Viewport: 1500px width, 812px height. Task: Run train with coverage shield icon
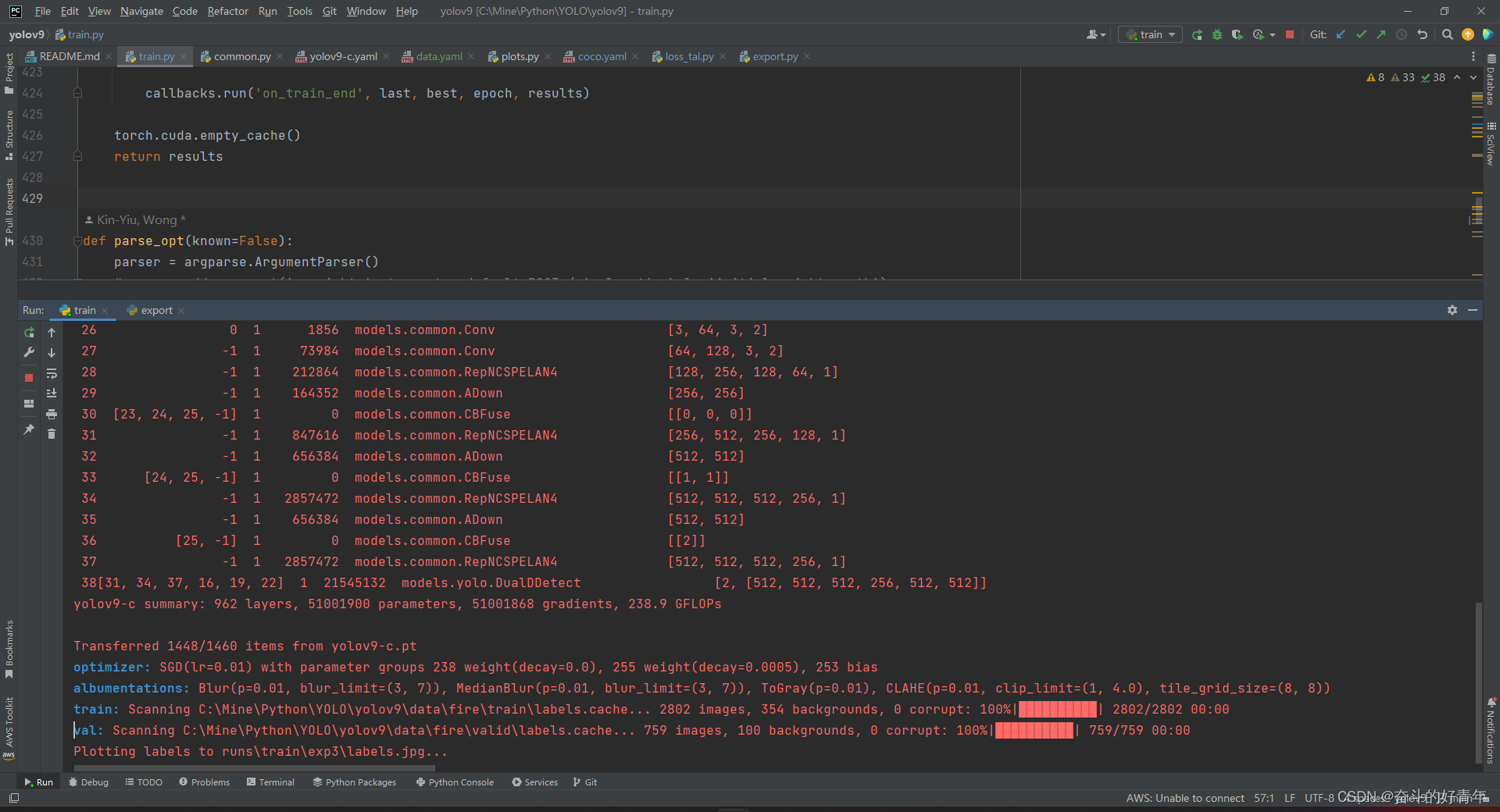1237,34
